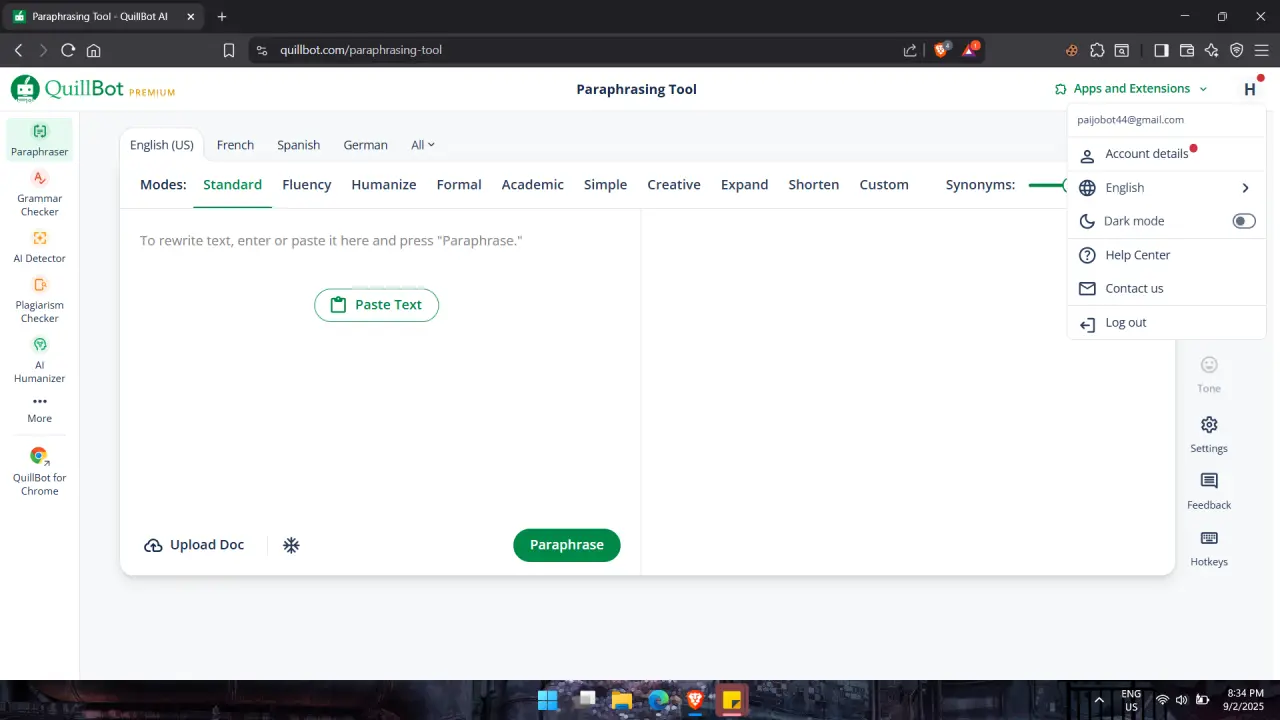This screenshot has width=1280, height=720.
Task: Select Fluency mode
Action: [307, 185]
